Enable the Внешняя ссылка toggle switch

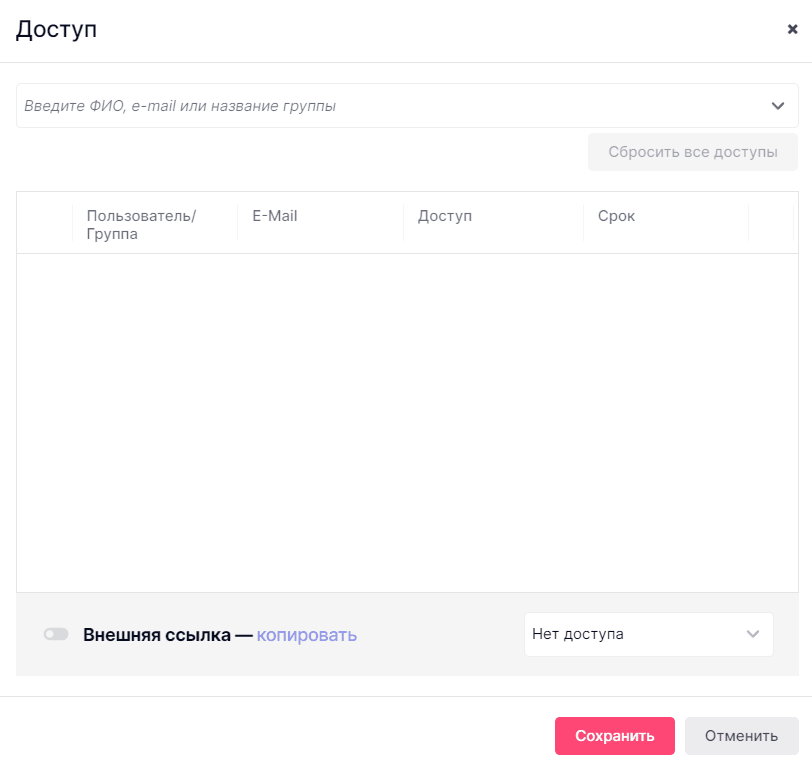click(x=56, y=634)
